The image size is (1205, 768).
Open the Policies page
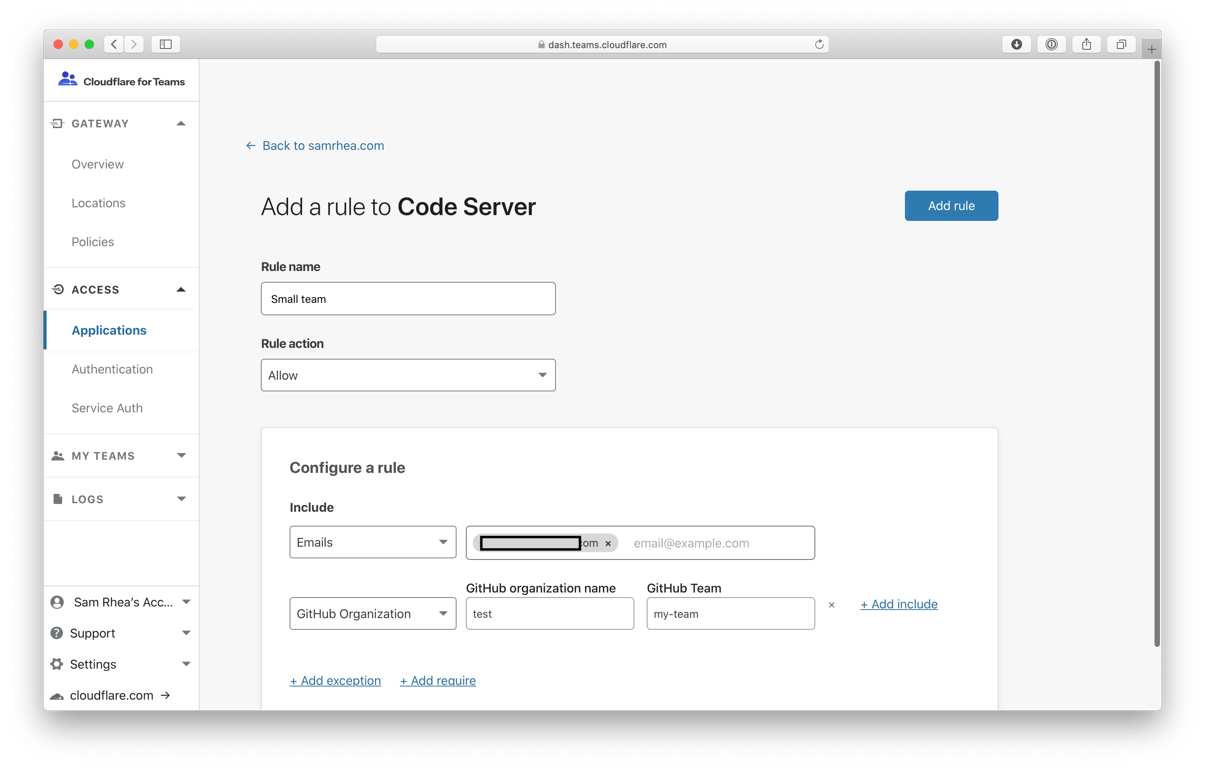[x=93, y=242]
